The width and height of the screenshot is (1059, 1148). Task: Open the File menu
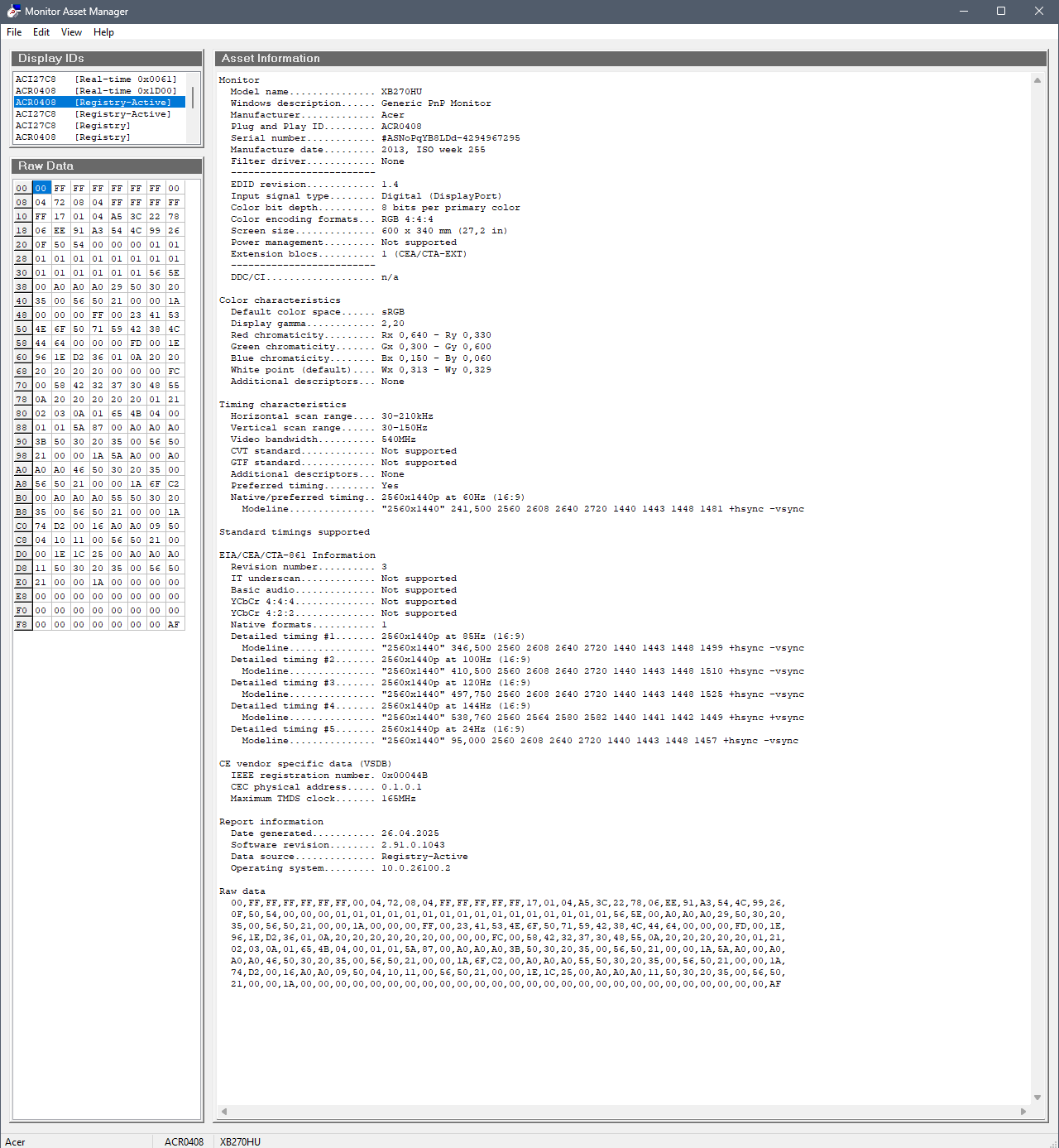point(14,32)
